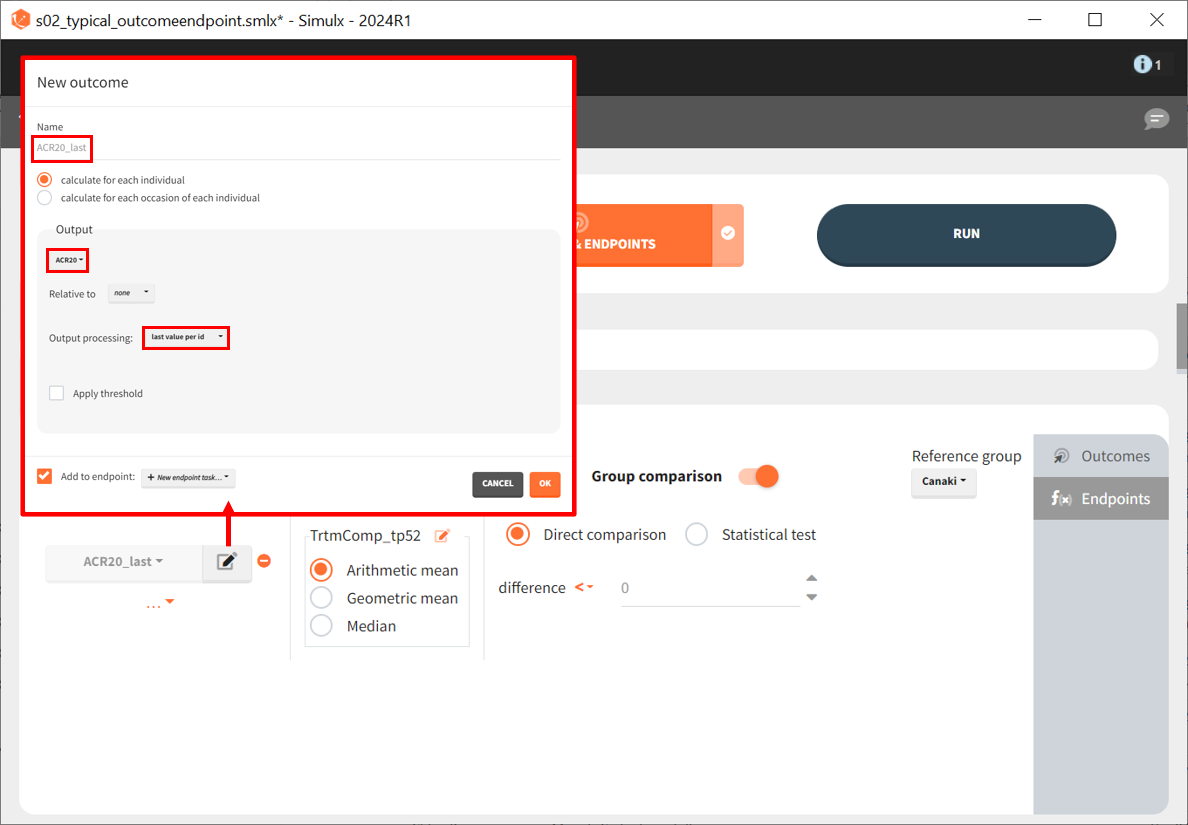Edit the TrtmComp_tp52 endpoint name icon
This screenshot has width=1188, height=825.
click(442, 536)
